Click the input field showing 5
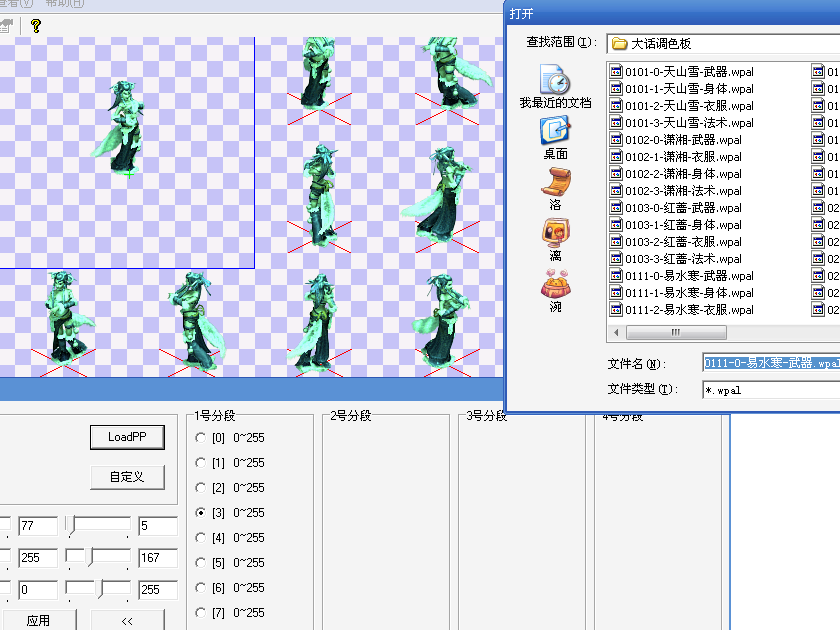The width and height of the screenshot is (840, 630). [x=158, y=526]
